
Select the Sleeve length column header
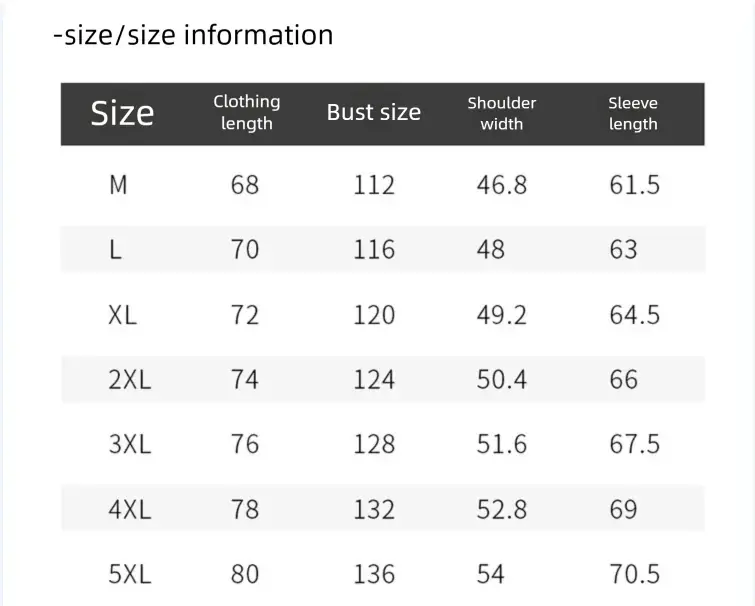click(633, 113)
